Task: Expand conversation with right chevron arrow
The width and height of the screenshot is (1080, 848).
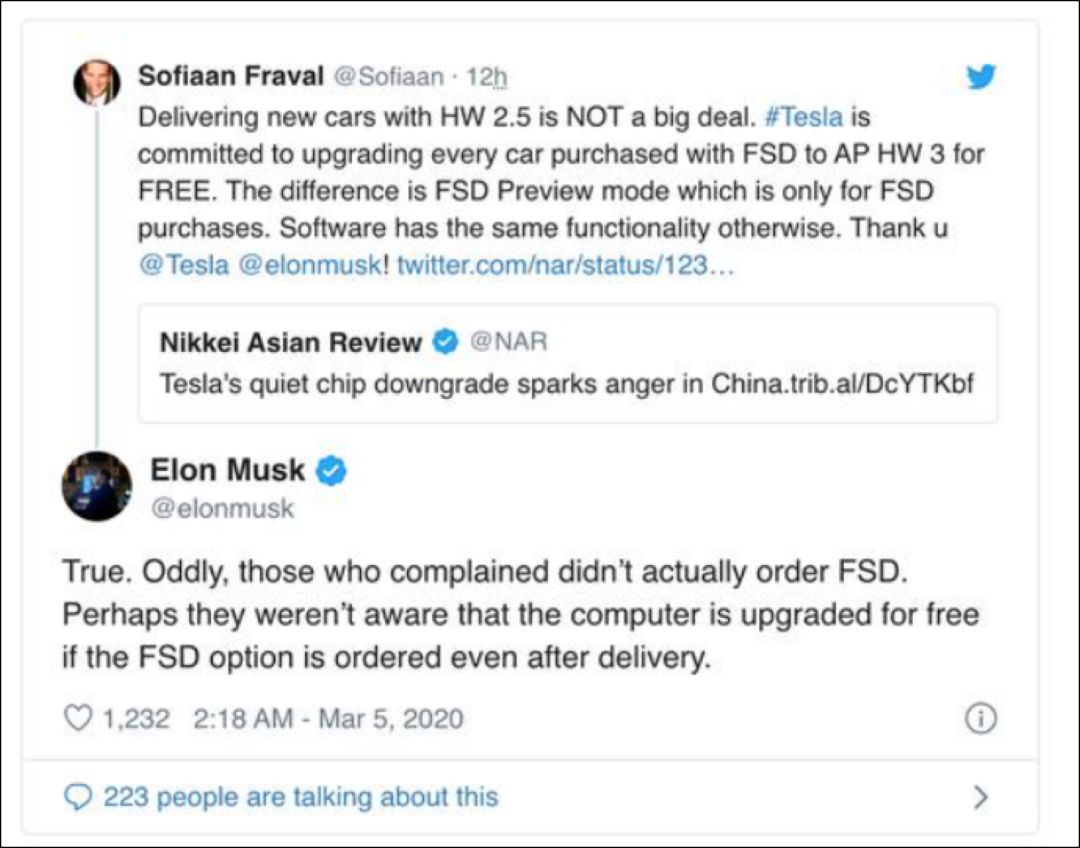Action: pyautogui.click(x=981, y=797)
